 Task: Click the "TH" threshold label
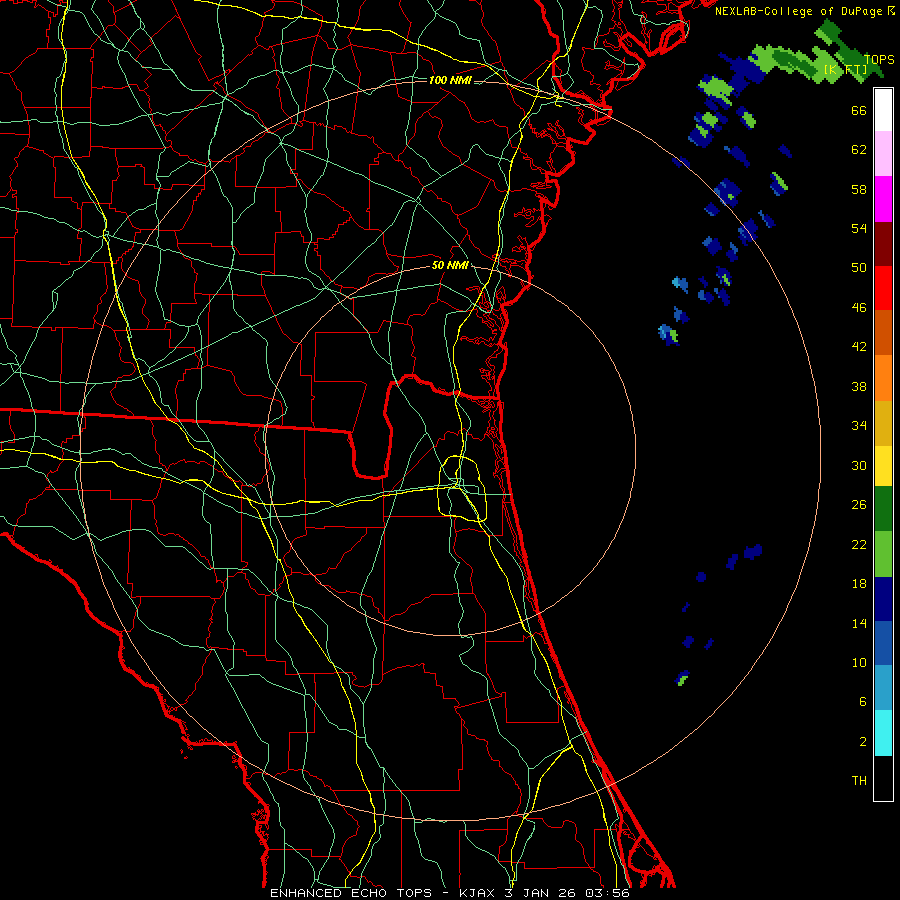coord(859,781)
